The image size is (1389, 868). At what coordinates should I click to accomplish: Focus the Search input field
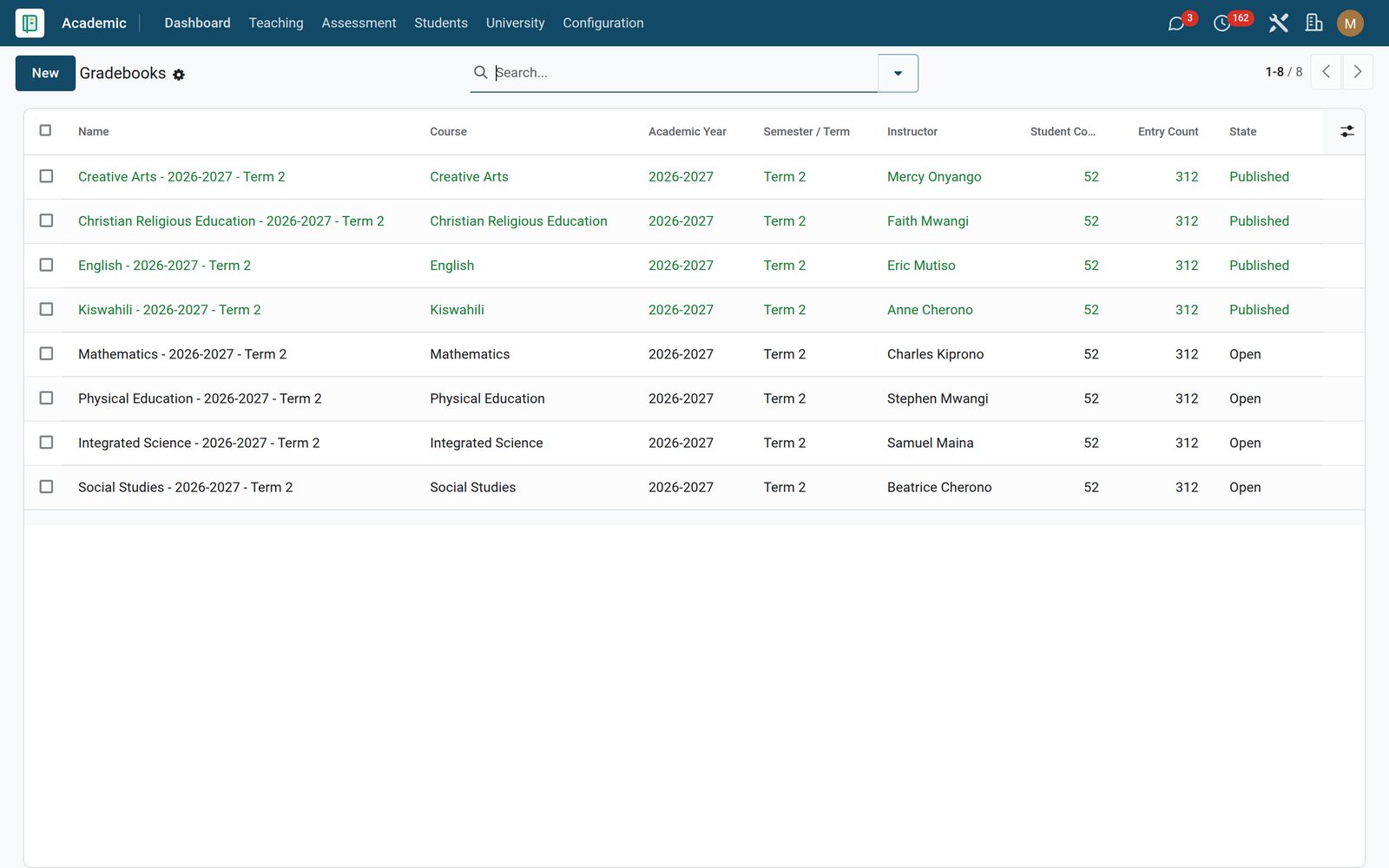tap(683, 73)
